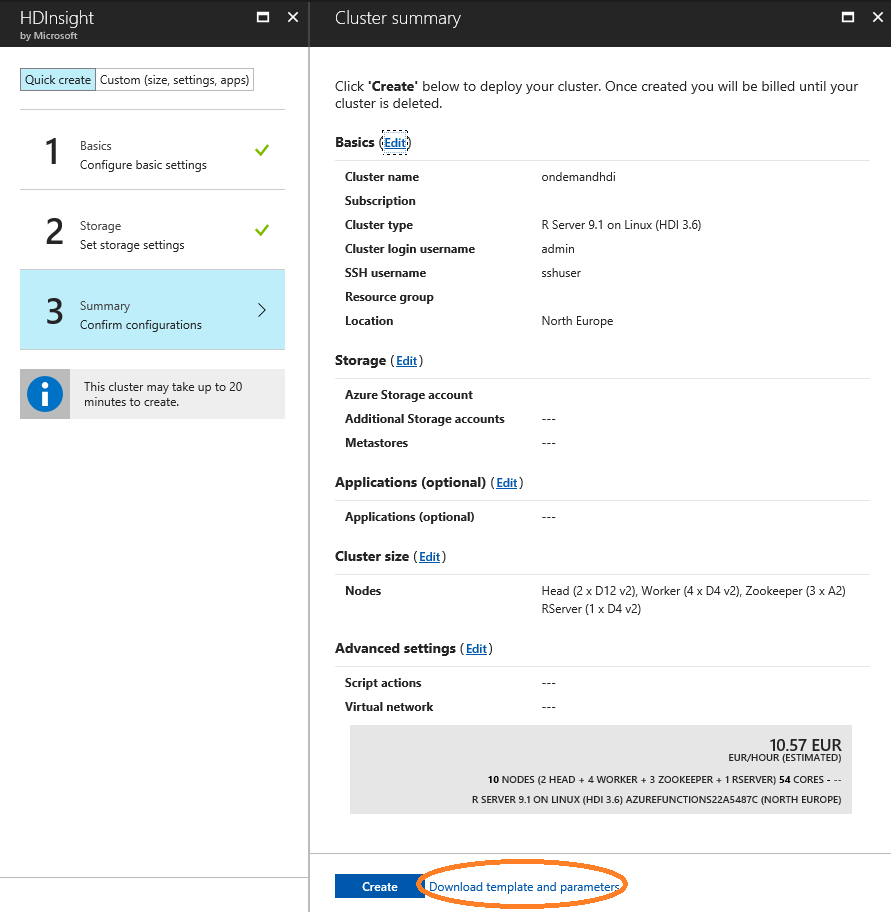891x912 pixels.
Task: Edit the Advanced settings section
Action: (476, 649)
